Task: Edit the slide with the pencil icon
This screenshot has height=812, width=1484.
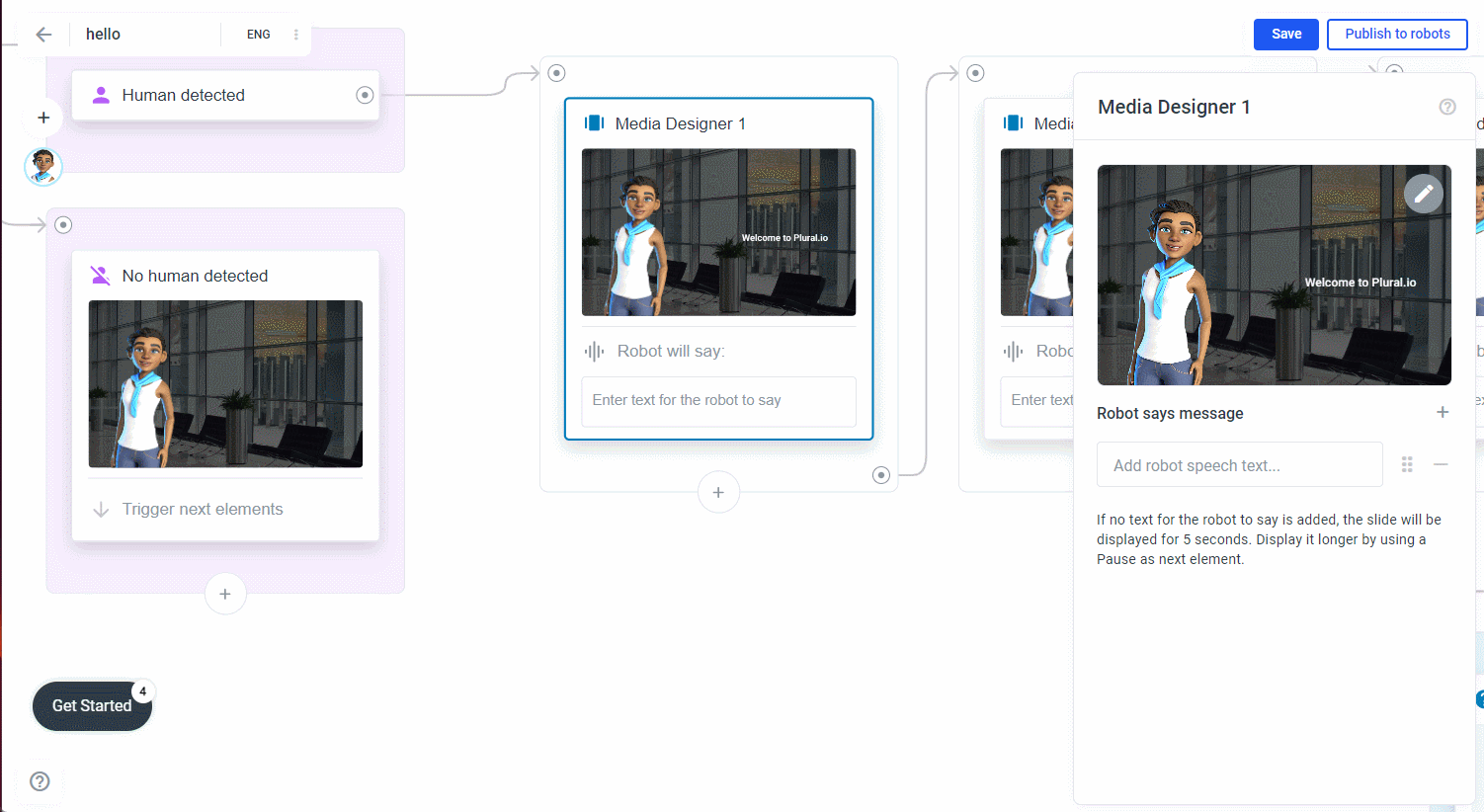Action: (1424, 194)
